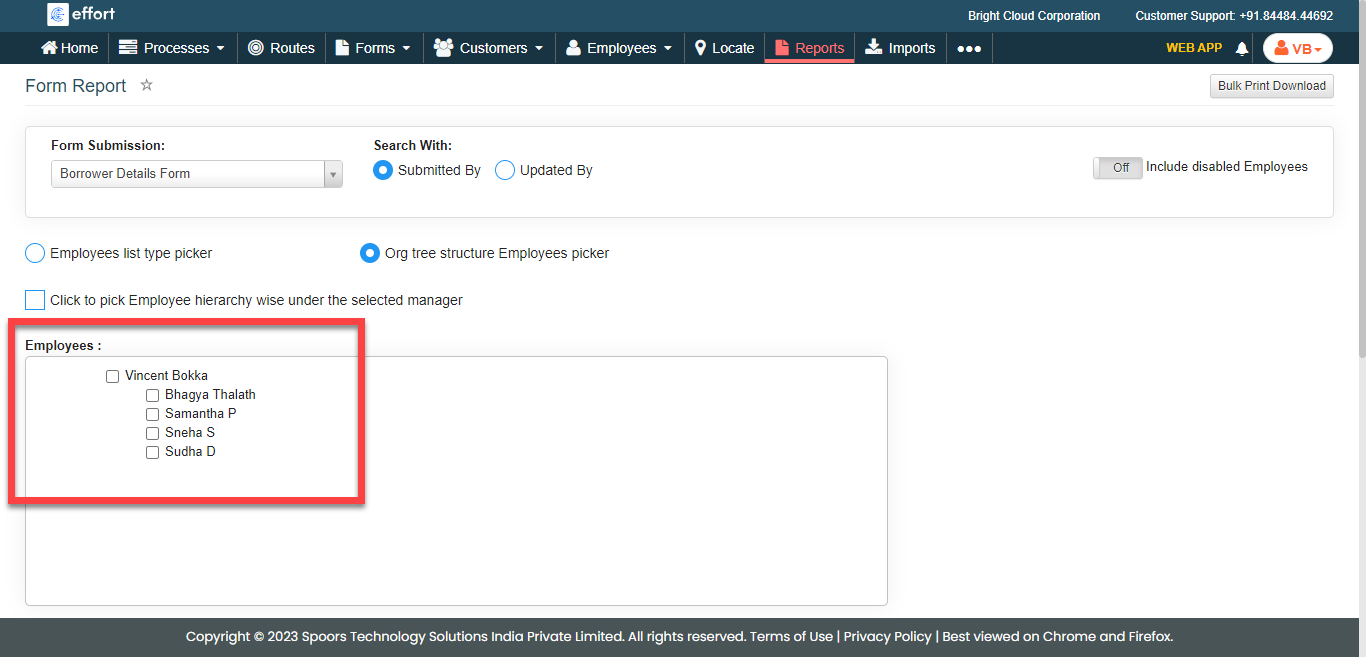Click the Bulk Print Download button
The image size is (1366, 657).
click(1271, 86)
